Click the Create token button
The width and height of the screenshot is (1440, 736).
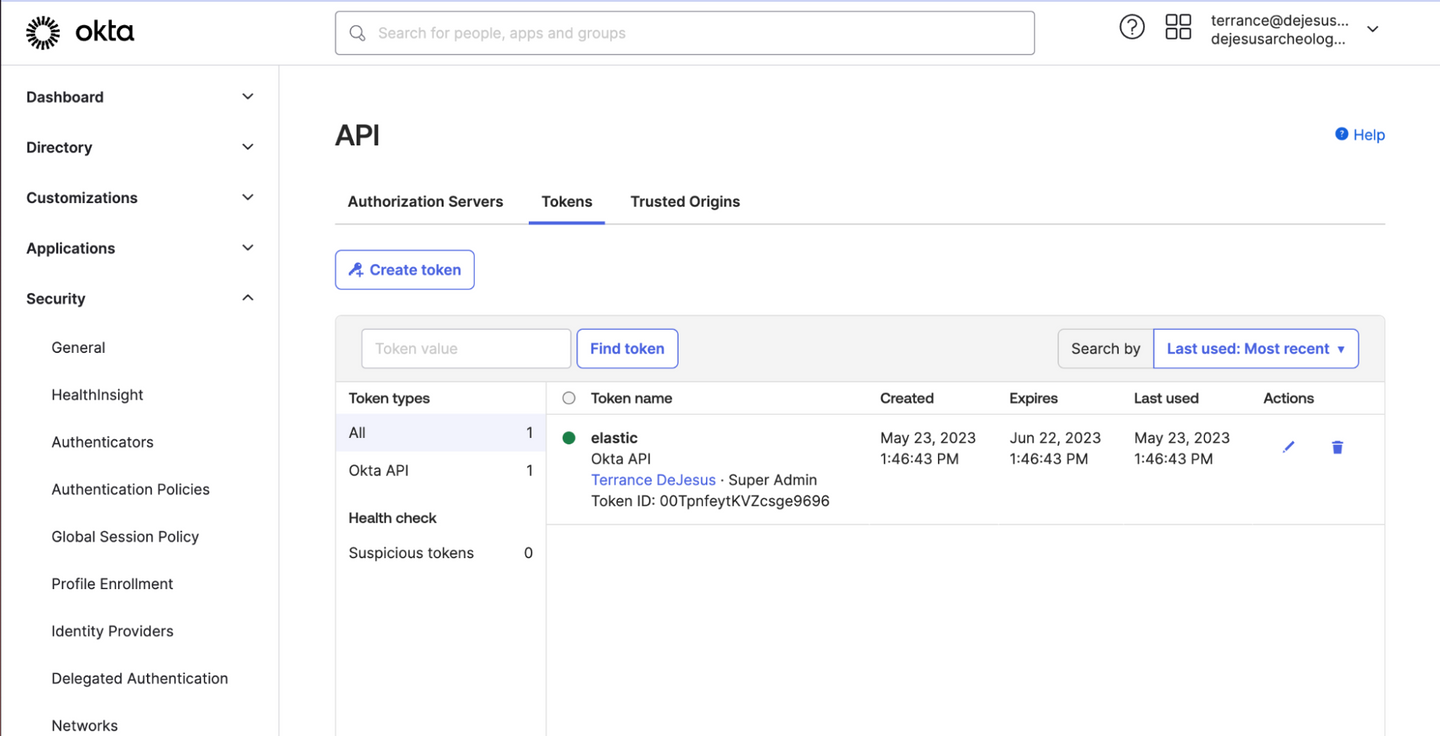click(404, 270)
